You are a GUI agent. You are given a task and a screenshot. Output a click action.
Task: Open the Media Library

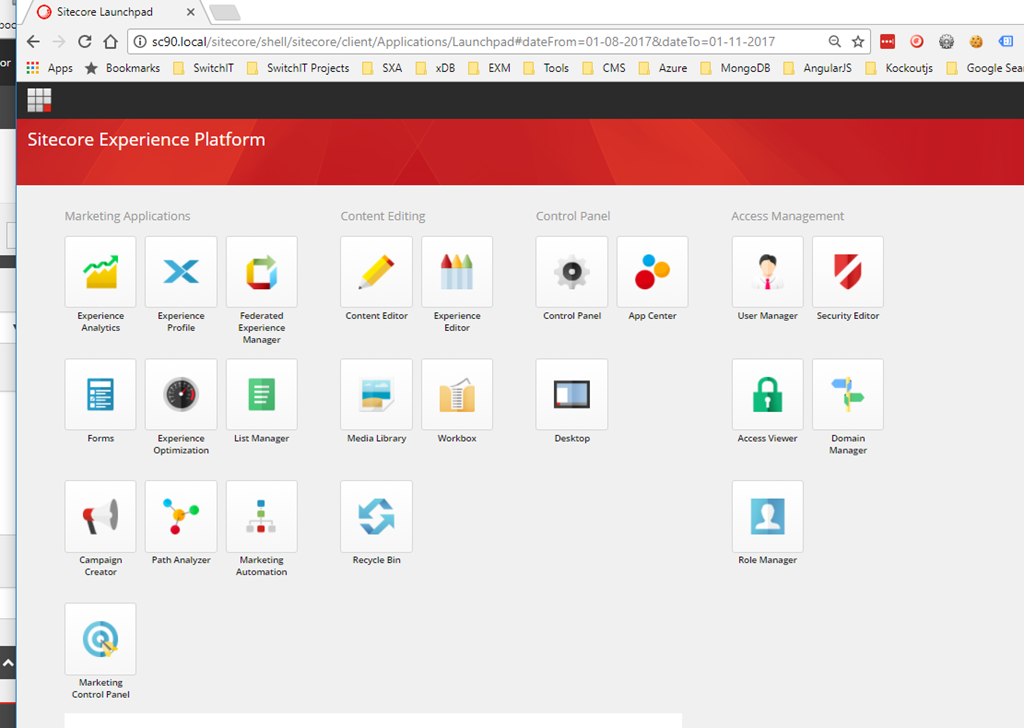coord(376,394)
